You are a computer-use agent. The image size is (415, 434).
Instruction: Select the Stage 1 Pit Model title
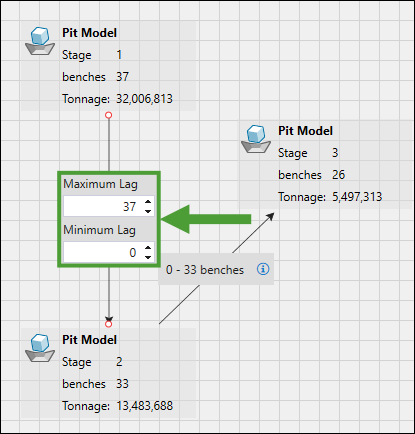point(89,33)
